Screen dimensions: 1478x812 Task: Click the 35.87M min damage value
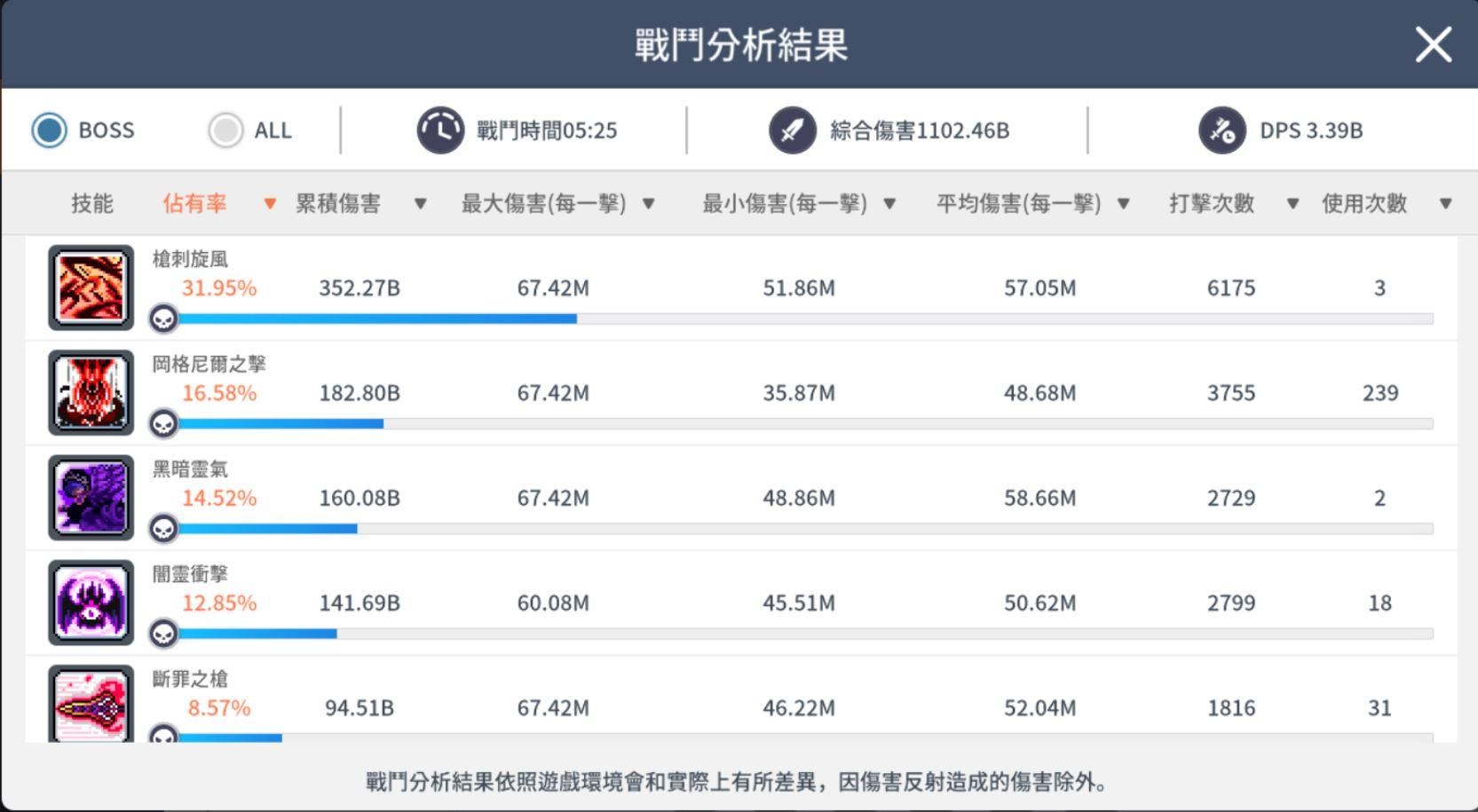click(799, 392)
